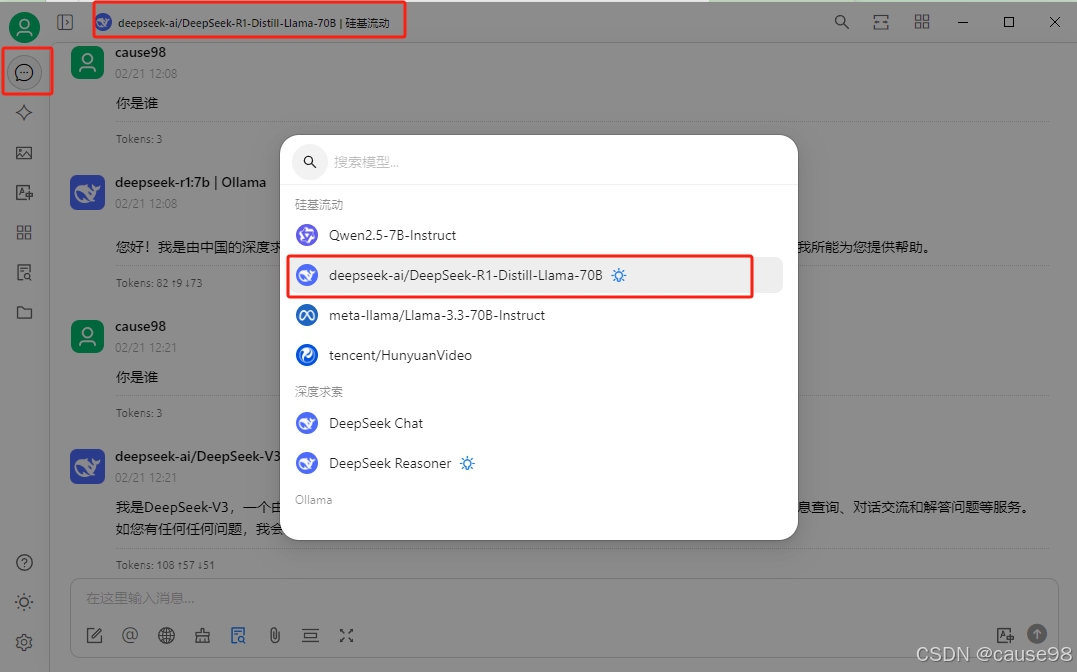Click '深度求索' group label in model list

pyautogui.click(x=319, y=392)
